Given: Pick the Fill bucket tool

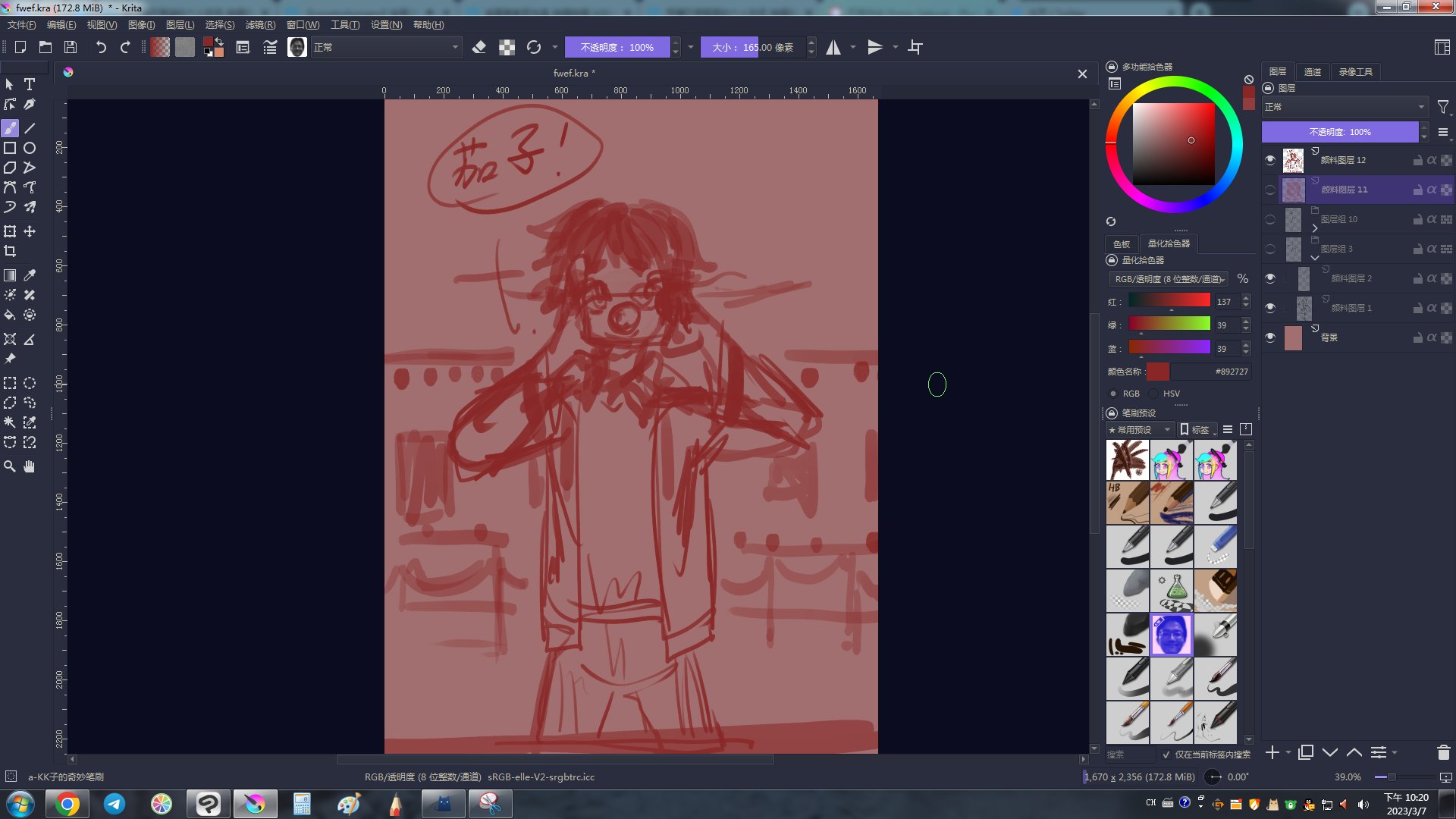Looking at the screenshot, I should click(10, 315).
